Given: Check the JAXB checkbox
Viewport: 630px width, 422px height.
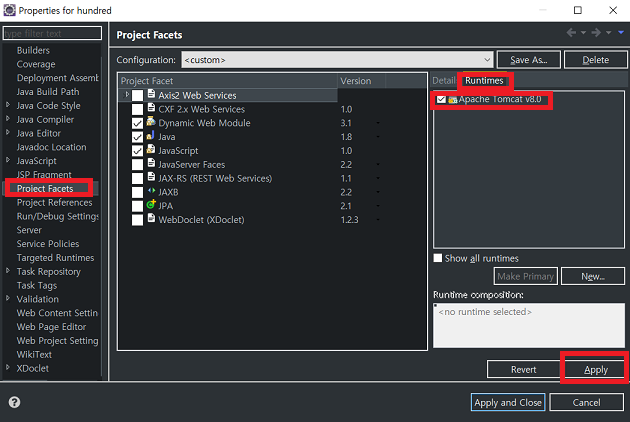Looking at the screenshot, I should [x=137, y=192].
